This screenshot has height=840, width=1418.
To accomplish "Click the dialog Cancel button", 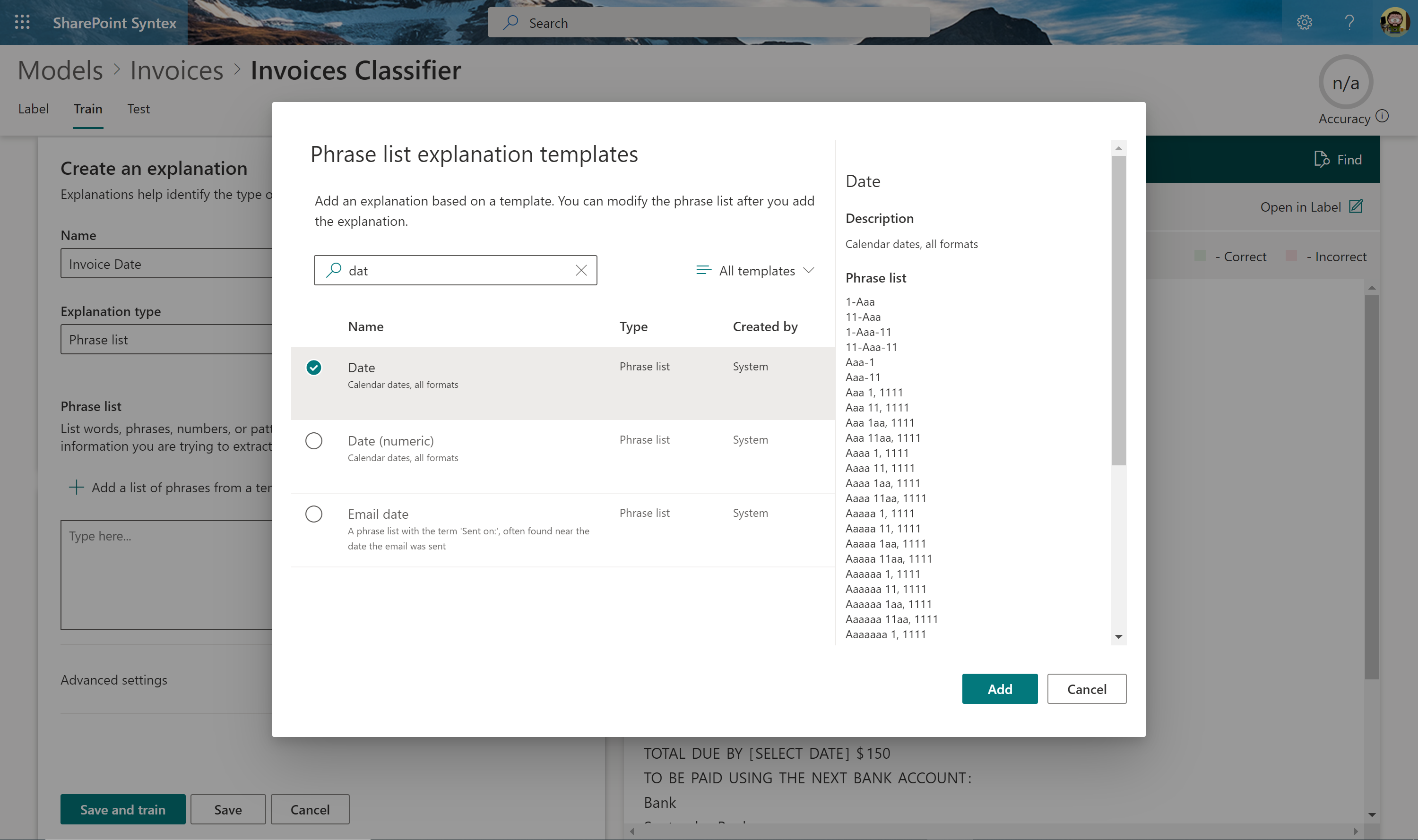I will 1086,689.
